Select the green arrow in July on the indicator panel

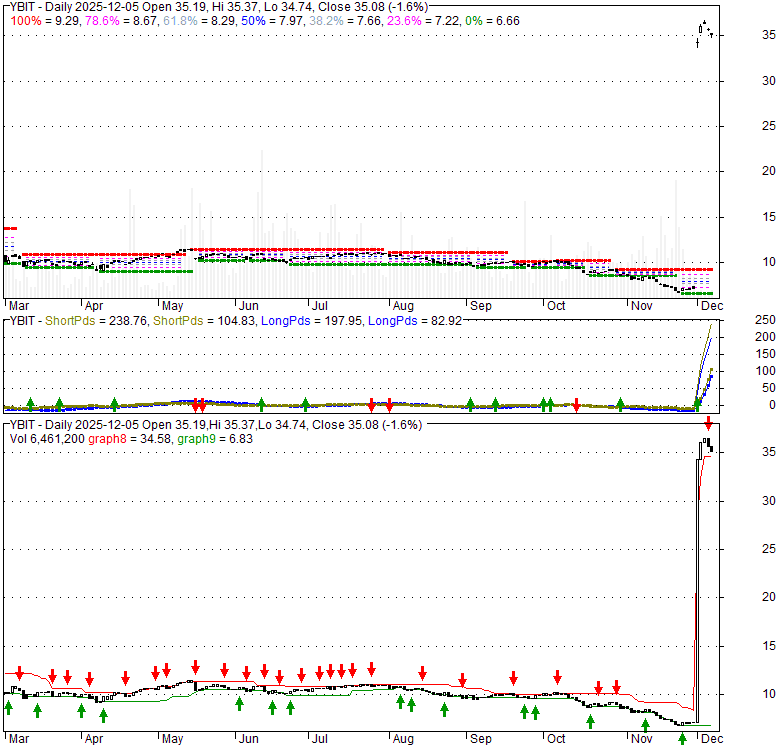(305, 405)
